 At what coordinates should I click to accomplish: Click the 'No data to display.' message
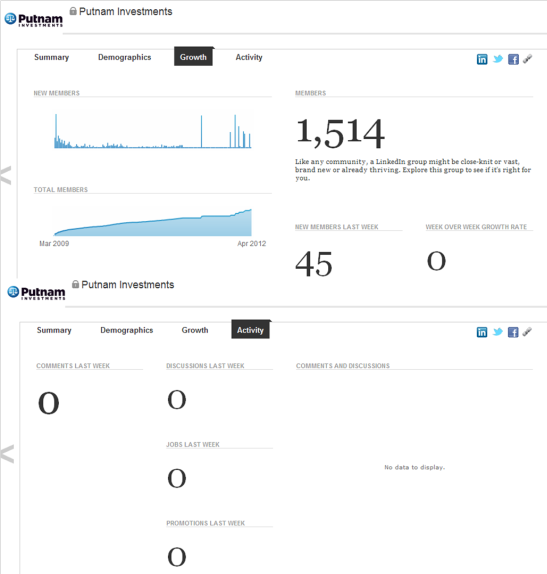click(414, 467)
